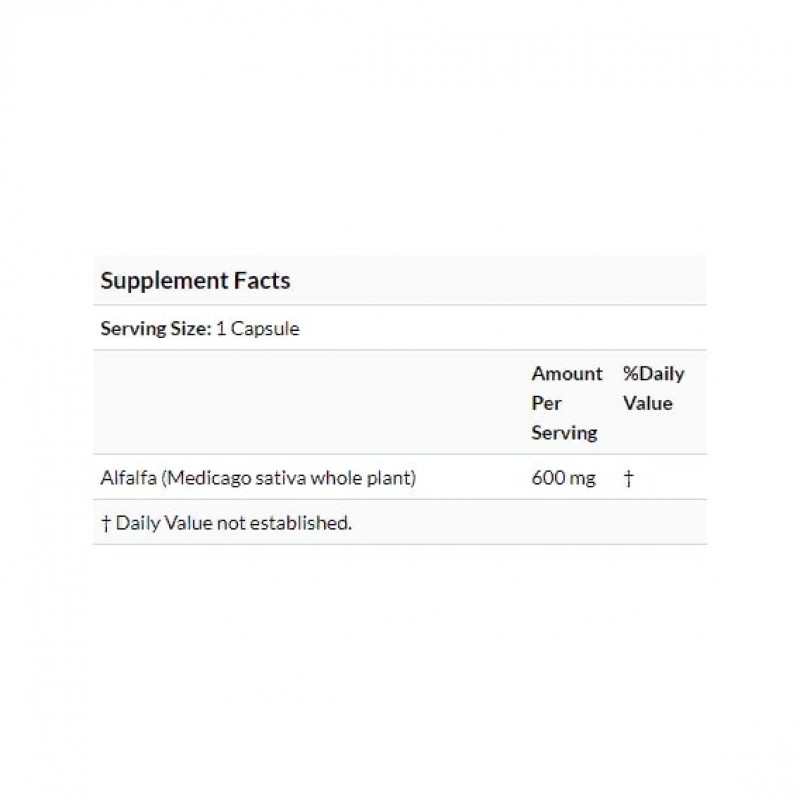Click the word "Capsule" in serving row
Viewport: 800px width, 800px height.
pos(264,328)
